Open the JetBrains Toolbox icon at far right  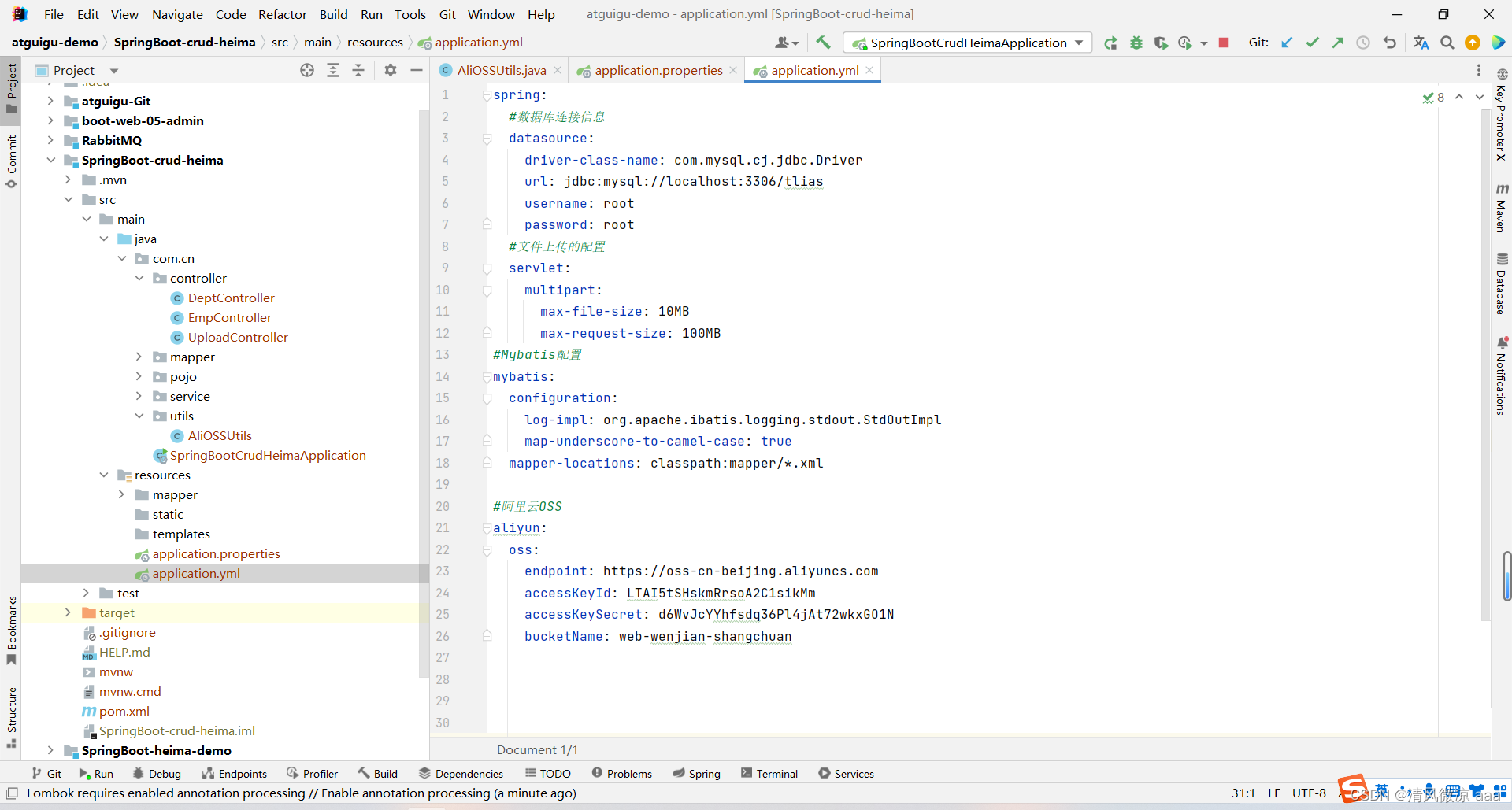[x=1498, y=43]
